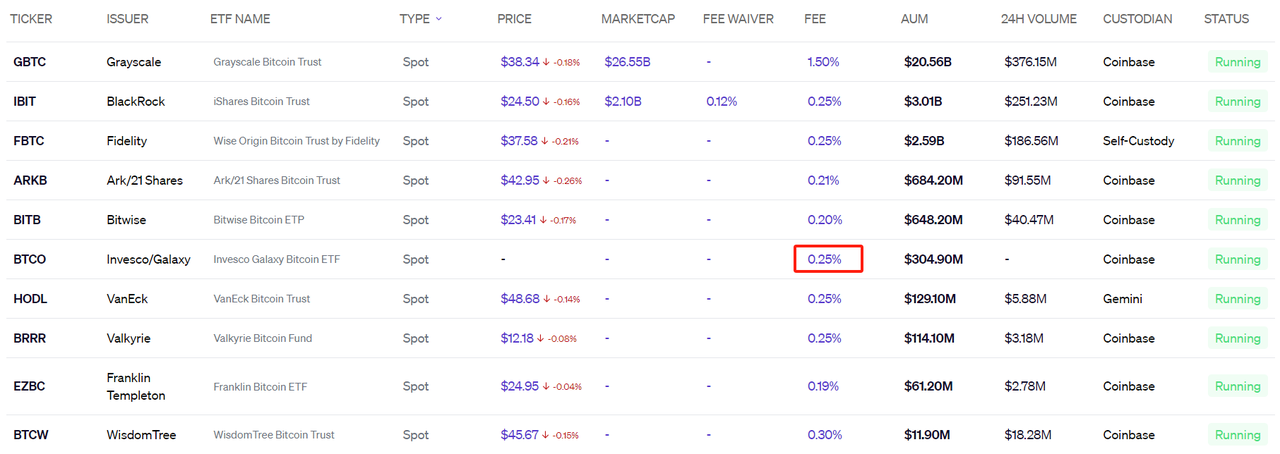Click the FBTC price $37.58
The width and height of the screenshot is (1280, 454).
point(519,141)
